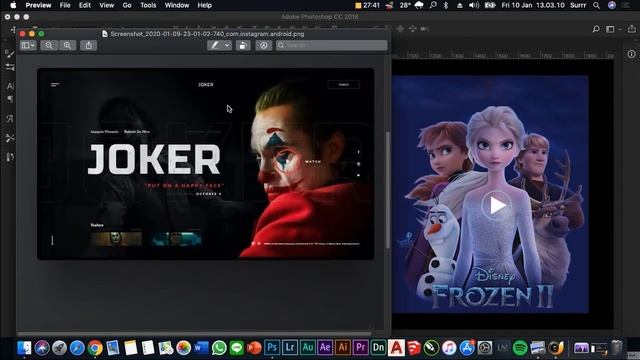
Task: Open the Help menu
Action: (x=204, y=5)
